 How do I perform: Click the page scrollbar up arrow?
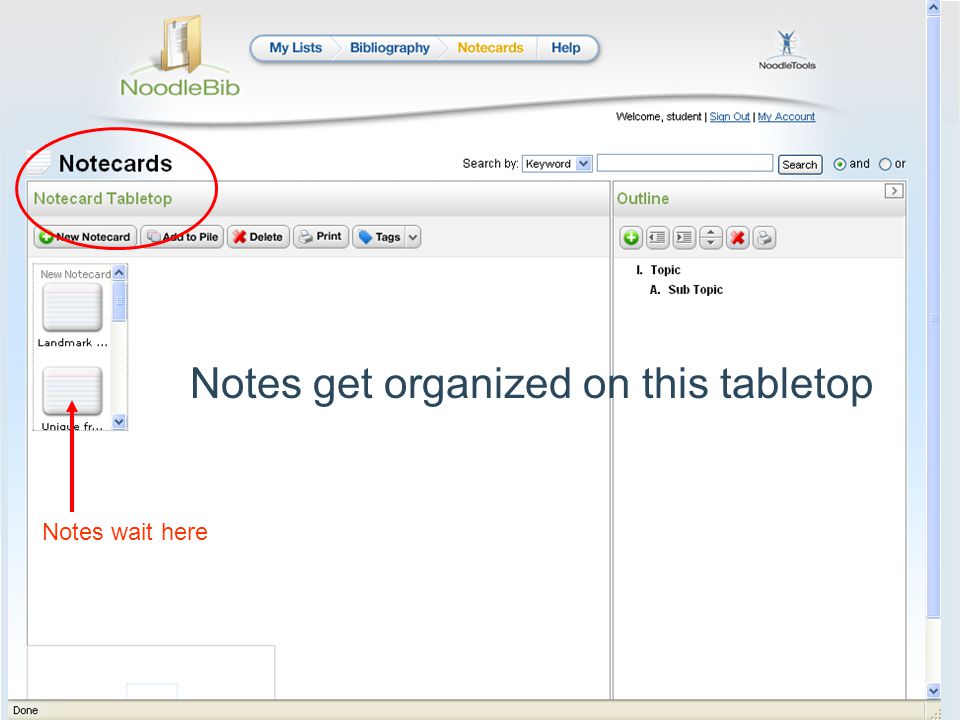tap(933, 7)
